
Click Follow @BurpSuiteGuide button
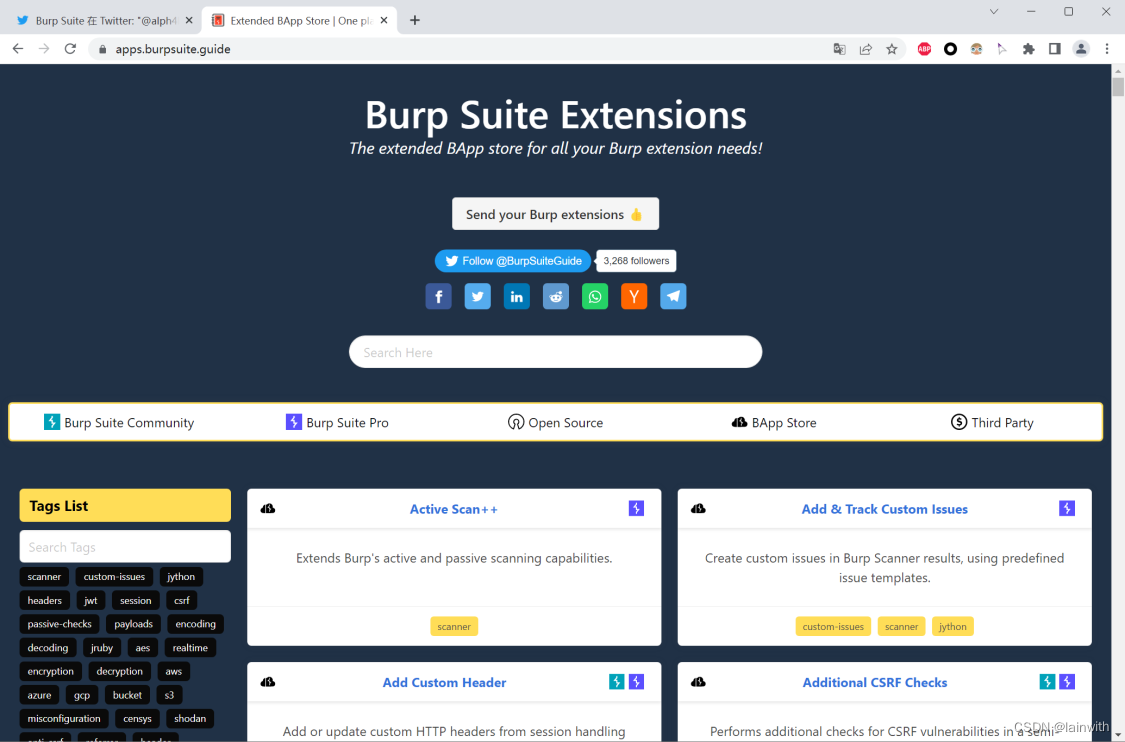pyautogui.click(x=513, y=260)
